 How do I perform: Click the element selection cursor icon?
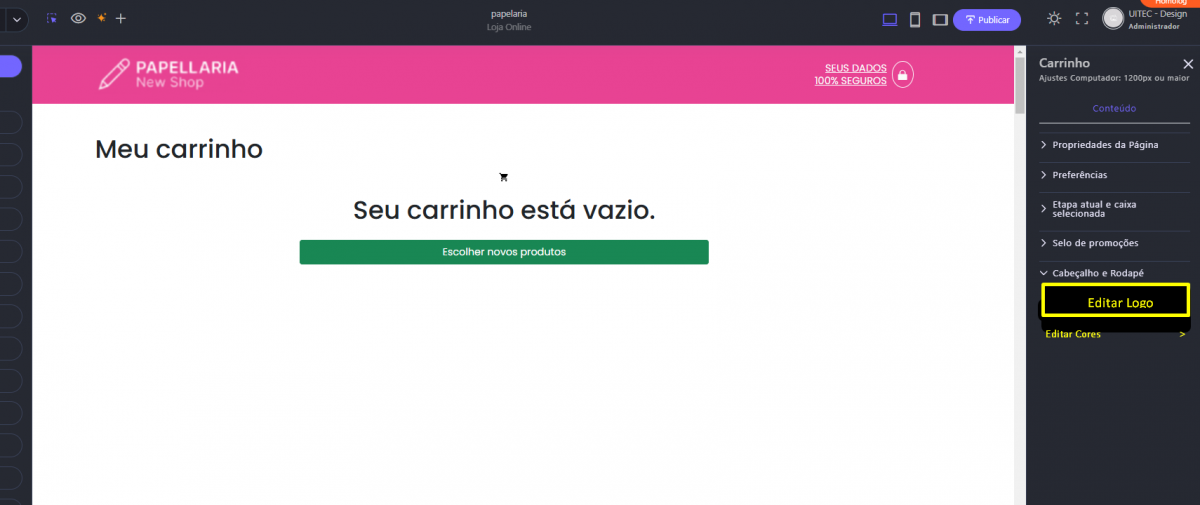52,18
